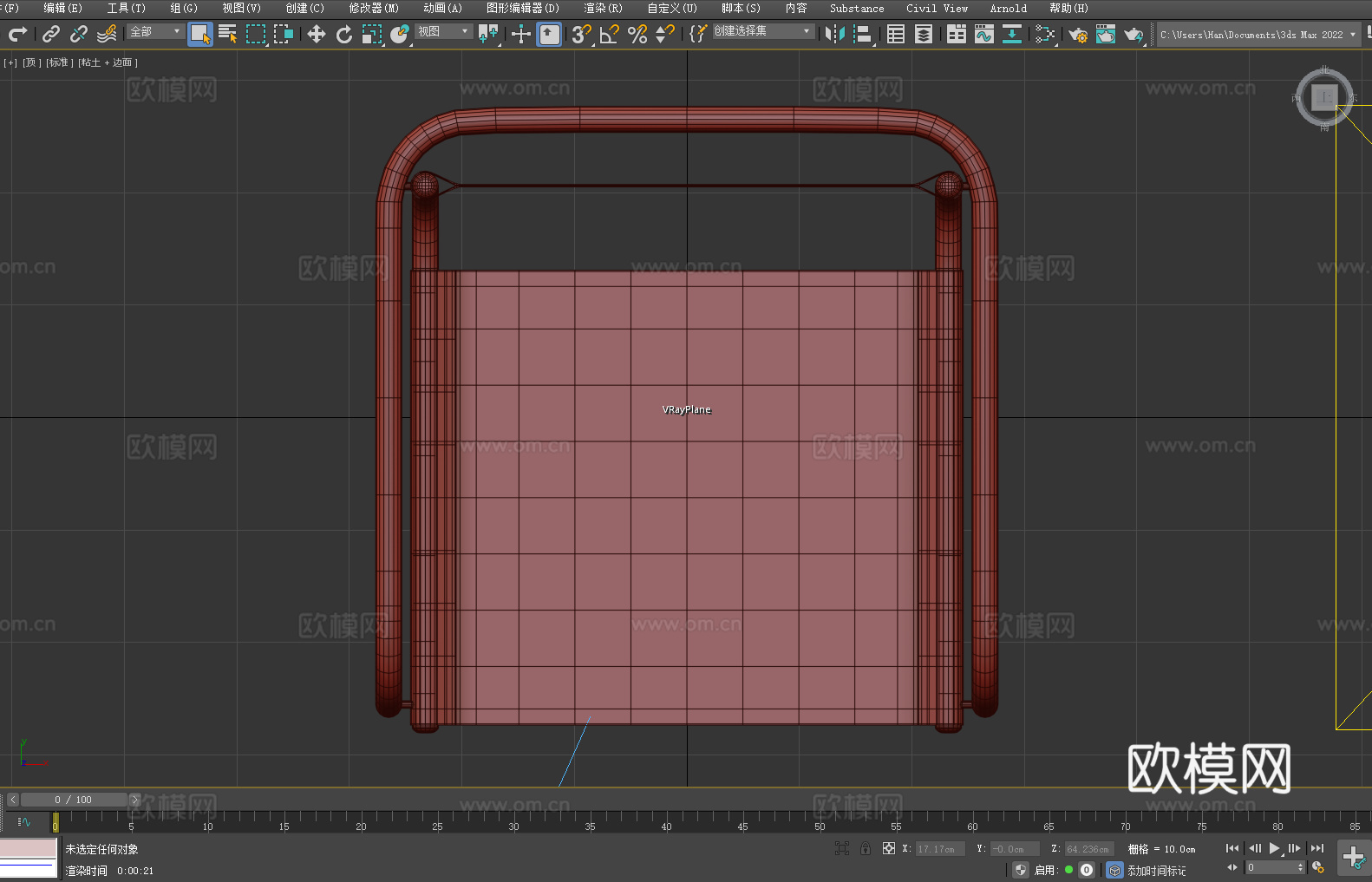The image size is (1372, 882).
Task: Select the Place object tool
Action: 400,34
